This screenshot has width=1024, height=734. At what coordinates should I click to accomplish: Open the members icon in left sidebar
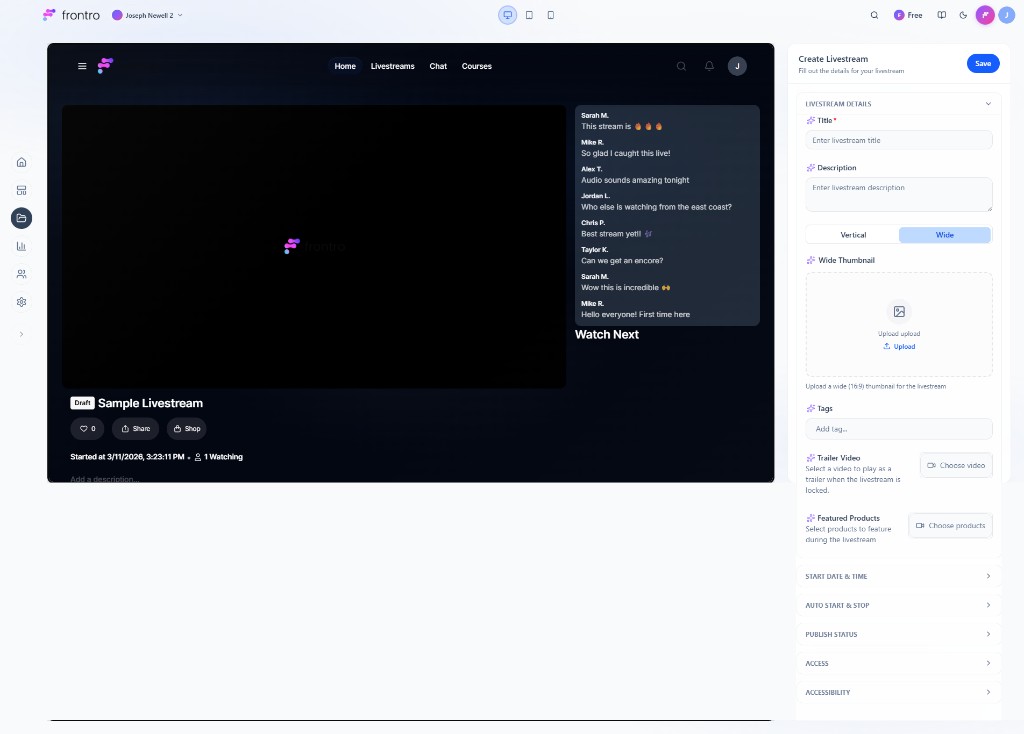[21, 274]
